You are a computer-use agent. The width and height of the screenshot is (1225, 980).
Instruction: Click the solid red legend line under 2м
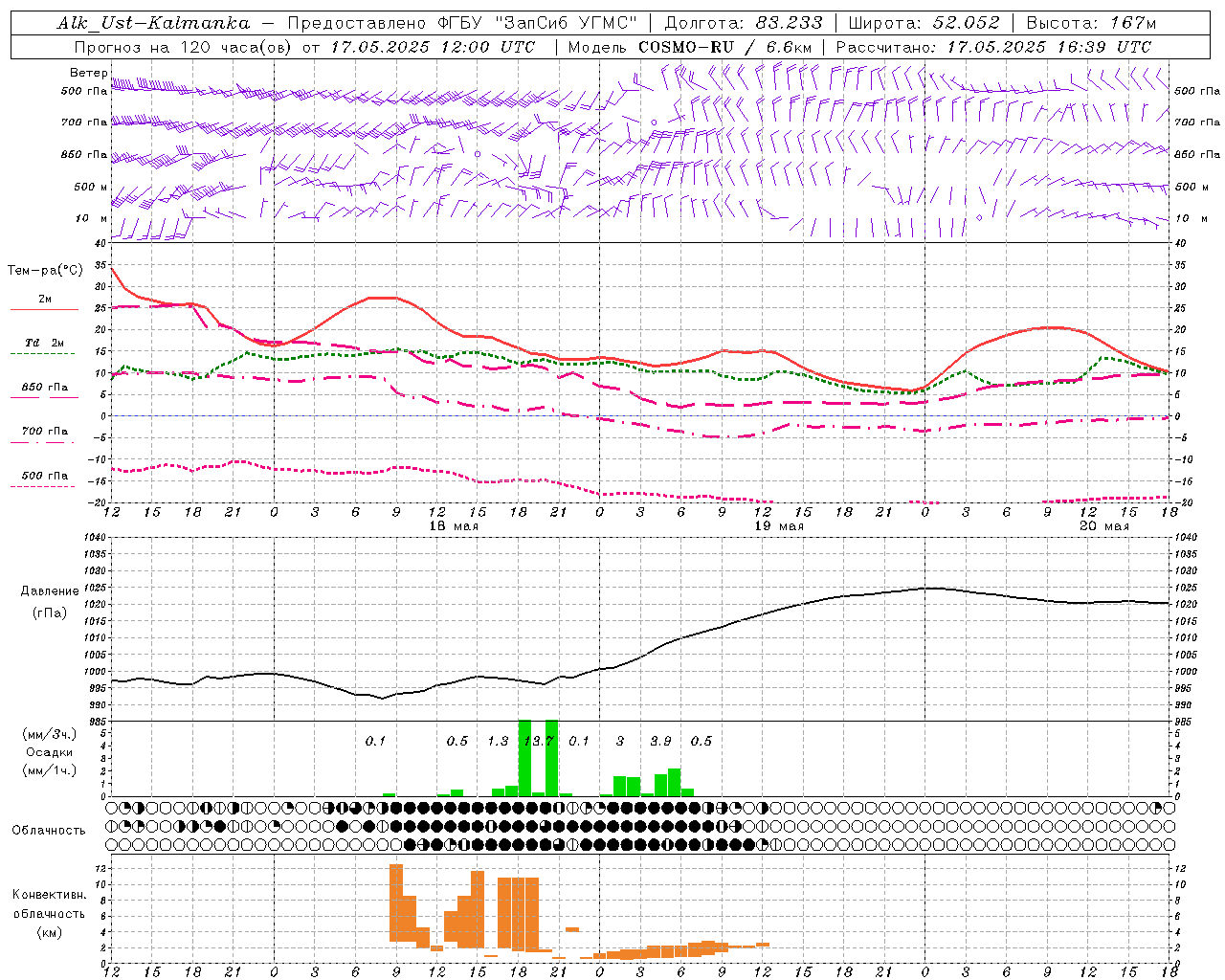pos(44,310)
